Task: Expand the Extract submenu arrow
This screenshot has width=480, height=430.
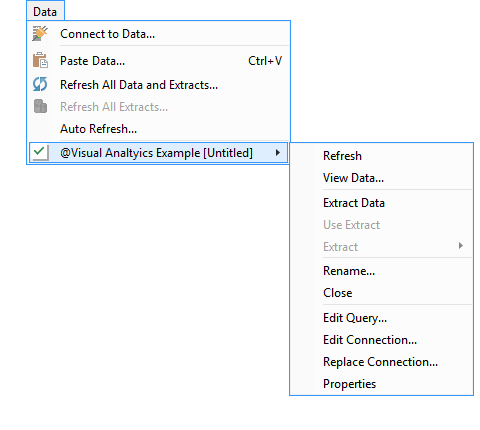Action: 461,246
